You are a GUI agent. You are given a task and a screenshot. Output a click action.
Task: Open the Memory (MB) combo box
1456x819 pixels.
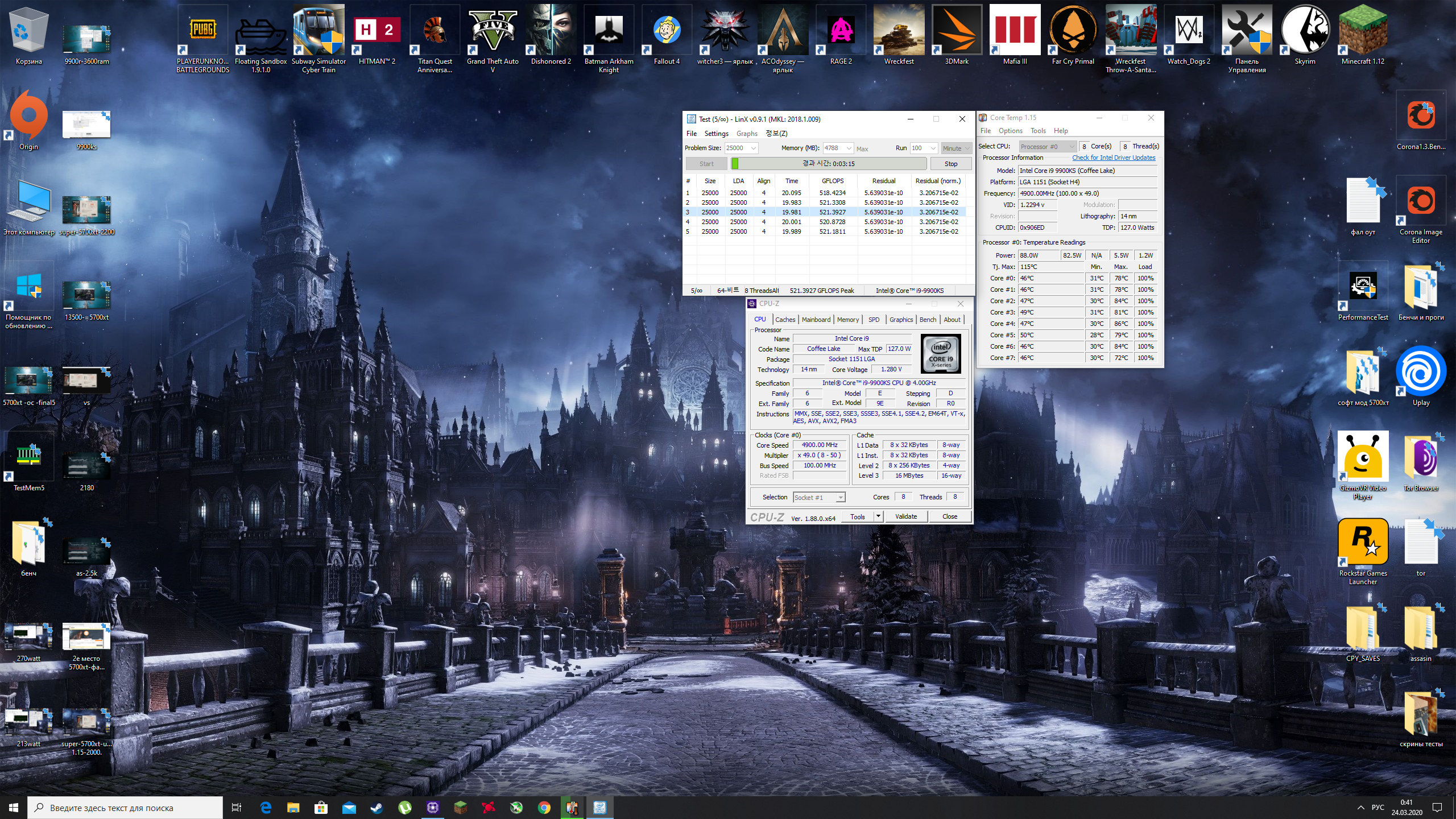[x=849, y=148]
